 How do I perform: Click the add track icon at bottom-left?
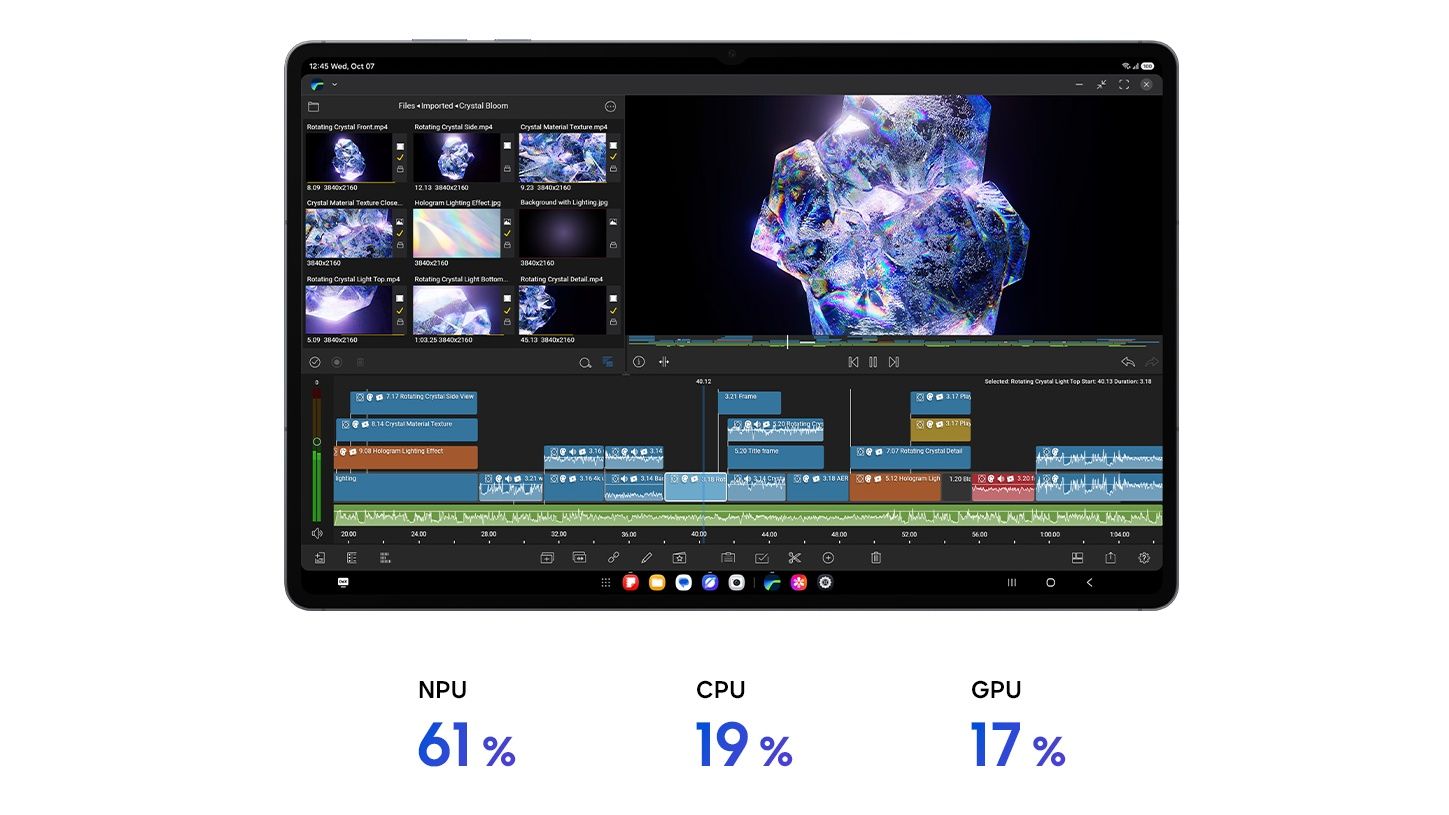319,558
